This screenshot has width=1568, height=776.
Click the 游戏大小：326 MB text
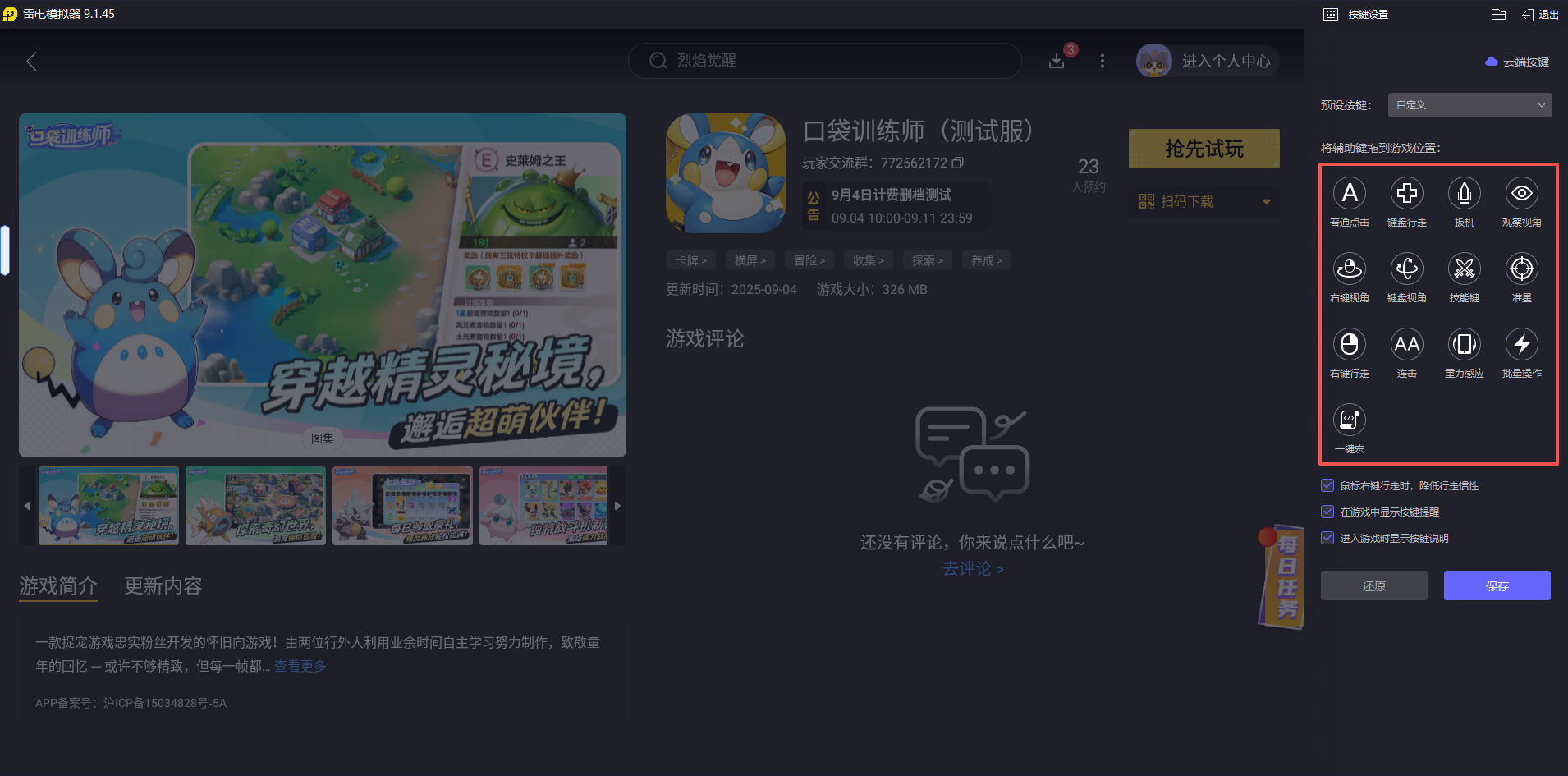click(872, 289)
